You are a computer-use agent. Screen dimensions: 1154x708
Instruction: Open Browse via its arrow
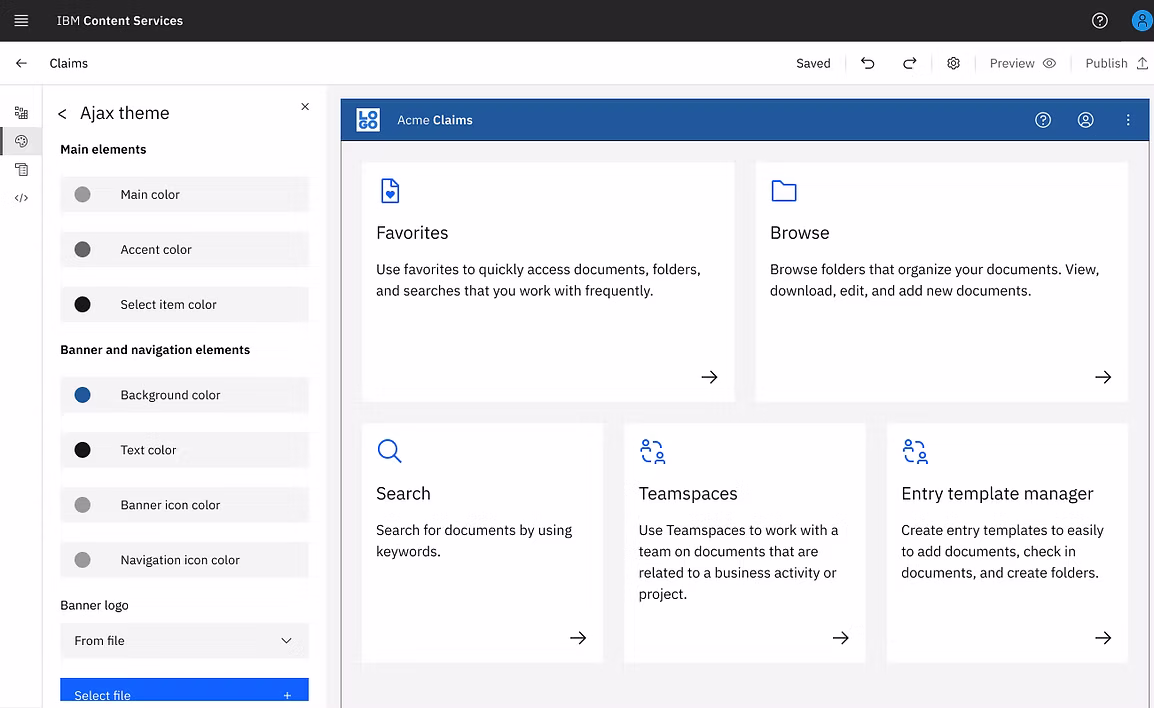click(1102, 377)
